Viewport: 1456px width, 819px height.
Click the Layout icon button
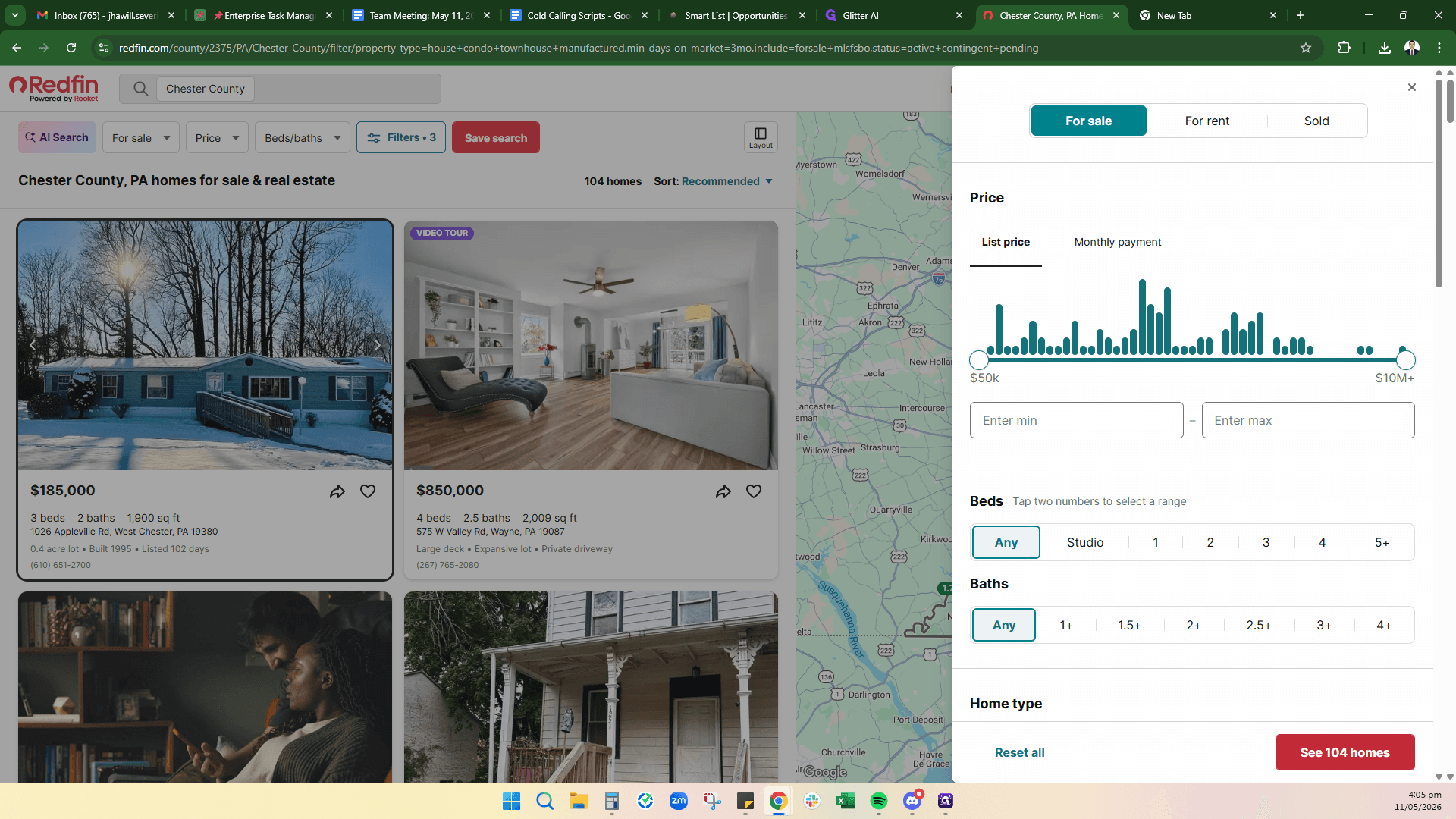click(x=761, y=137)
